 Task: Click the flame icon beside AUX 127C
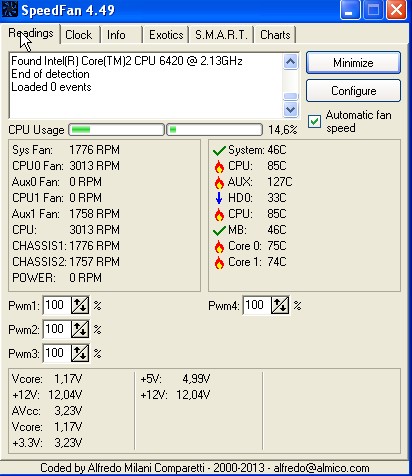(x=219, y=182)
